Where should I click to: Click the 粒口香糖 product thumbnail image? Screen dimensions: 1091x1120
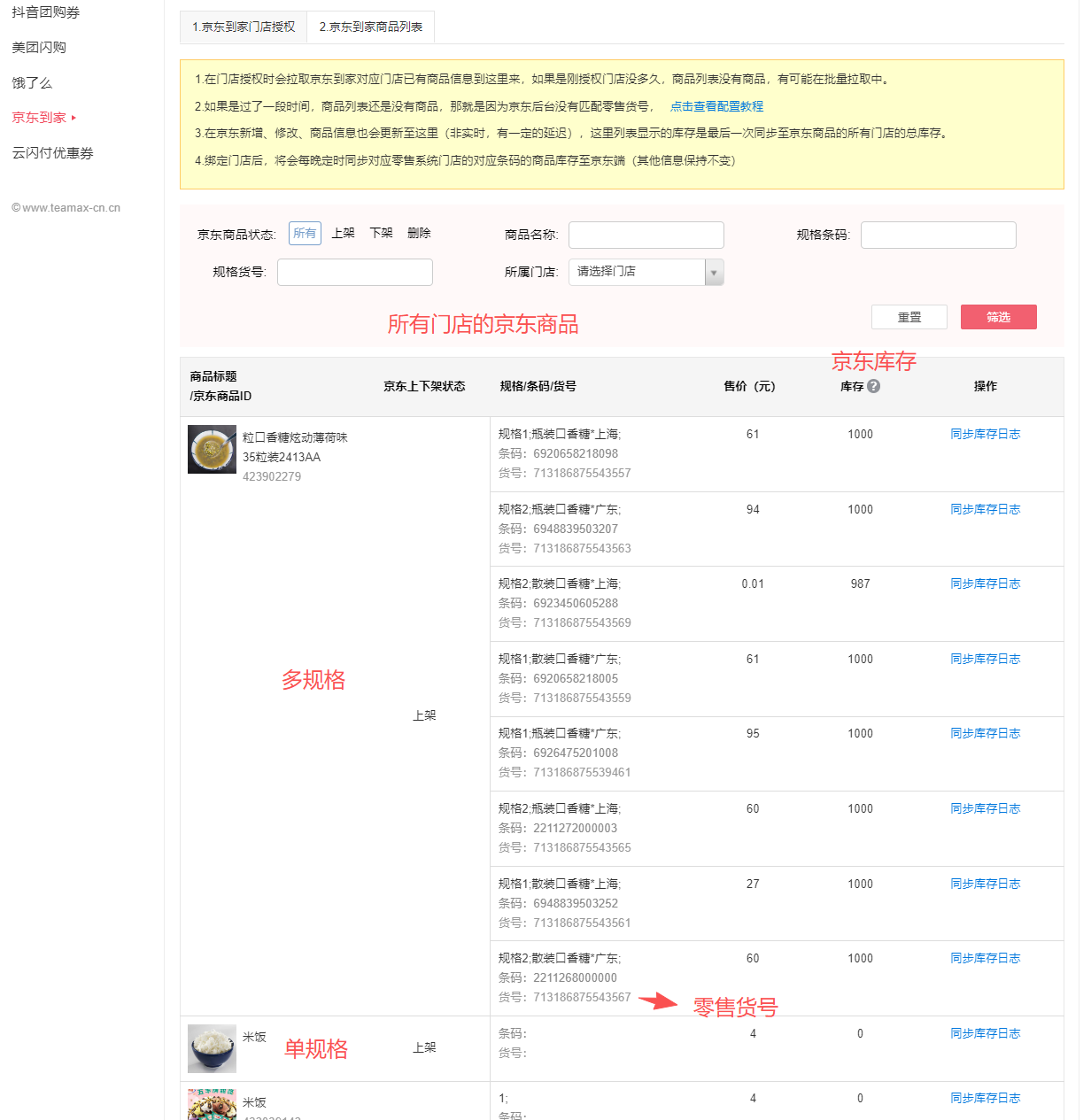tap(212, 450)
